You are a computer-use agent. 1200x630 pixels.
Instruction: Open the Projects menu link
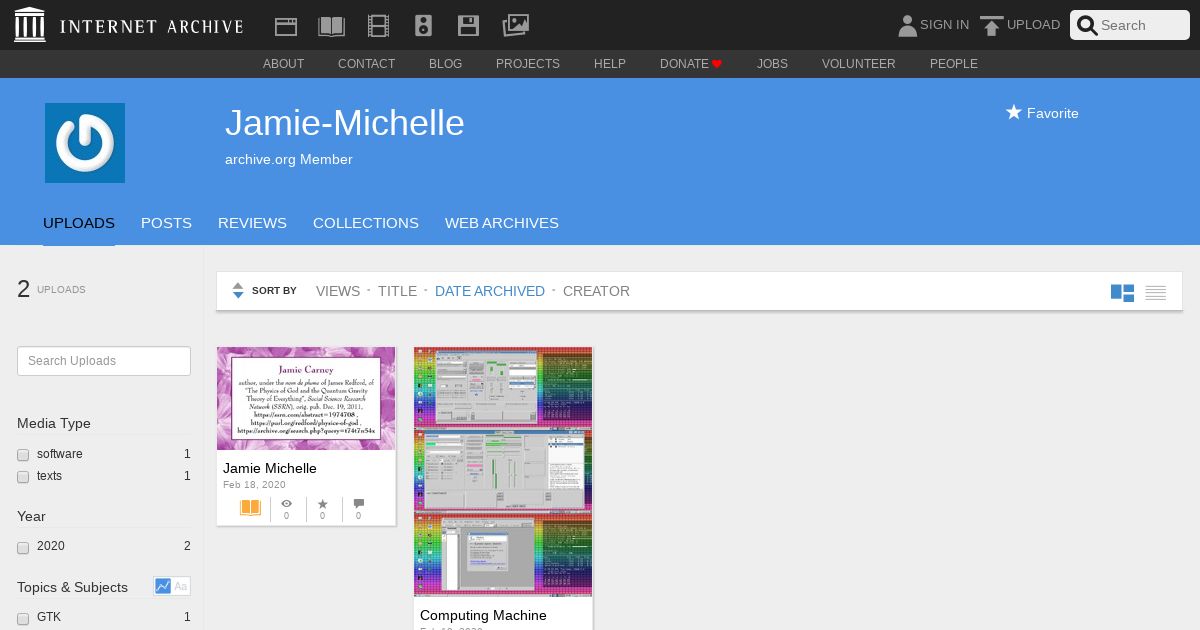pyautogui.click(x=528, y=64)
